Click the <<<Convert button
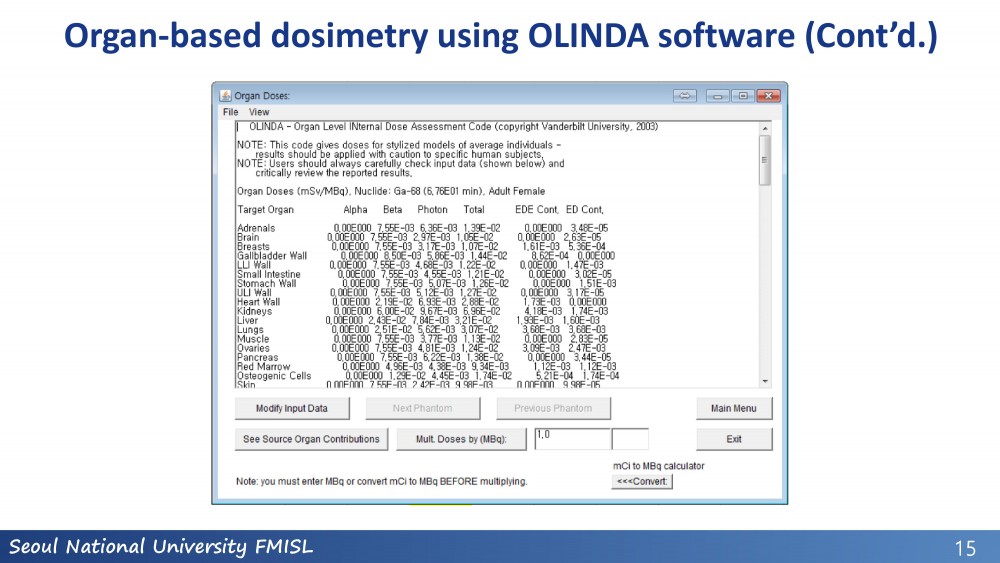The image size is (1000, 563). click(642, 481)
